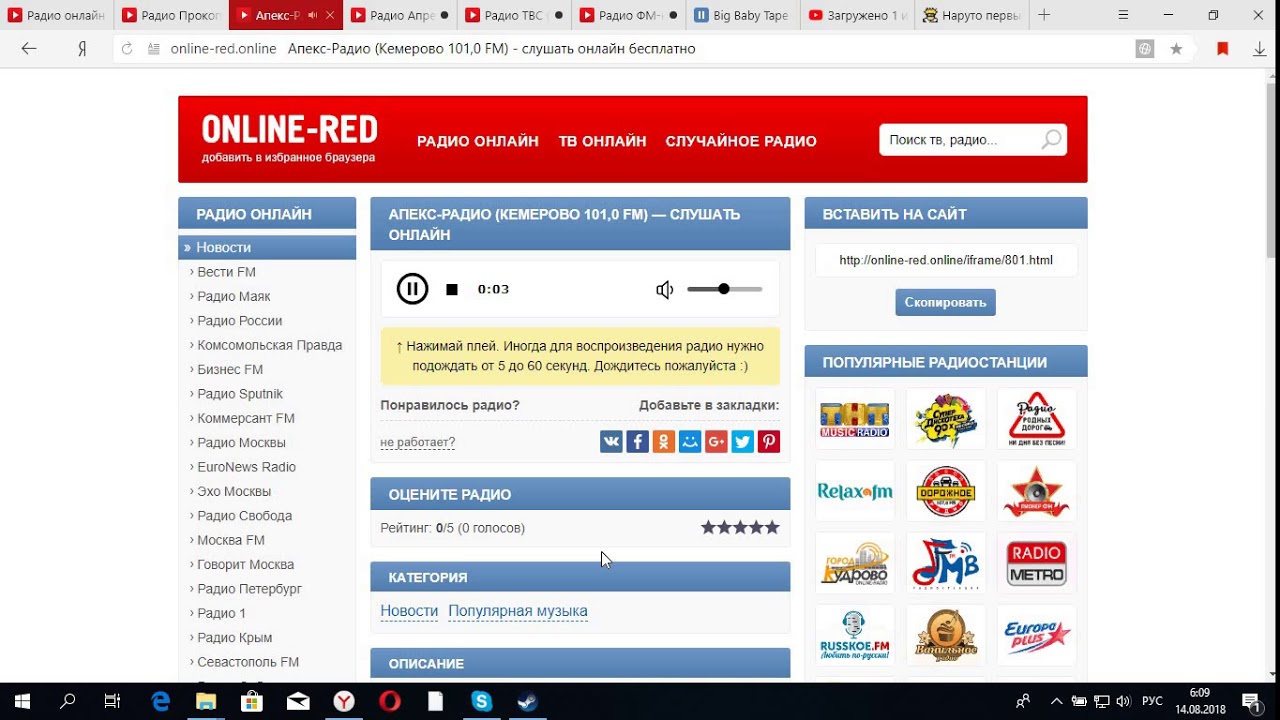
Task: Open a new browser tab
Action: click(1044, 15)
